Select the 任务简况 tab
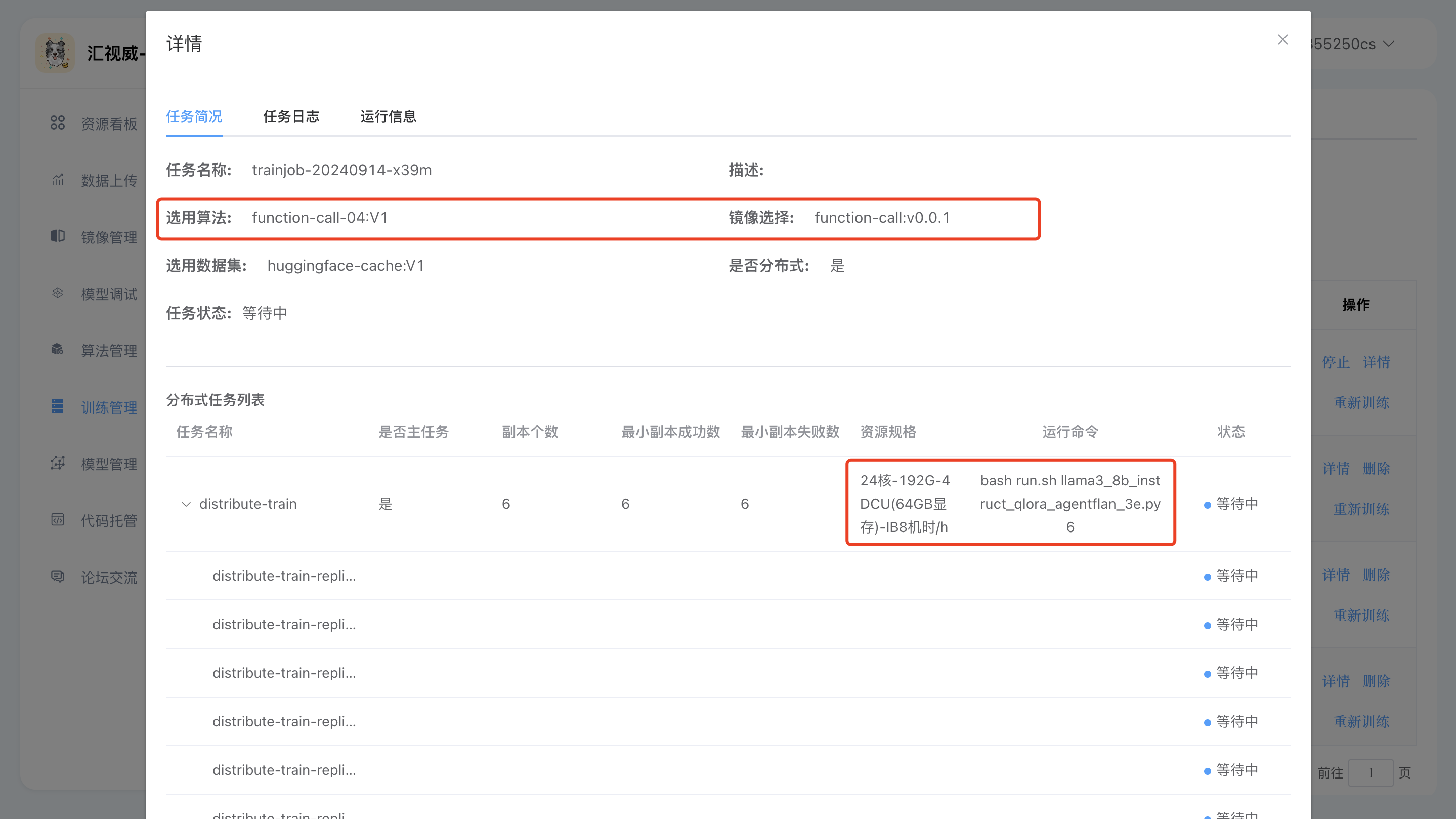Viewport: 1456px width, 819px height. 194,116
